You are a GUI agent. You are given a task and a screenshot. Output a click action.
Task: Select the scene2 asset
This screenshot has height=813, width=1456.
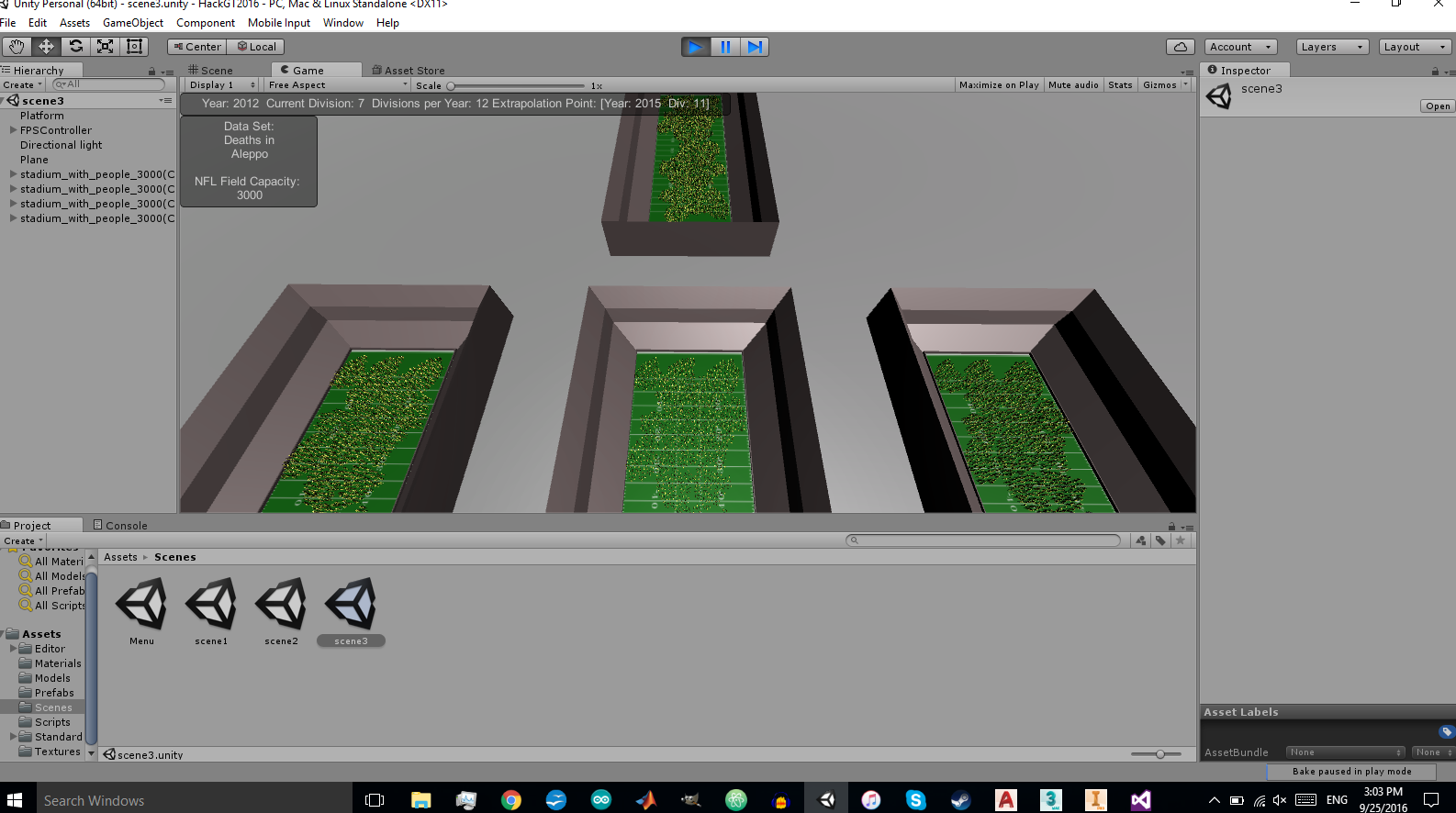[x=281, y=611]
